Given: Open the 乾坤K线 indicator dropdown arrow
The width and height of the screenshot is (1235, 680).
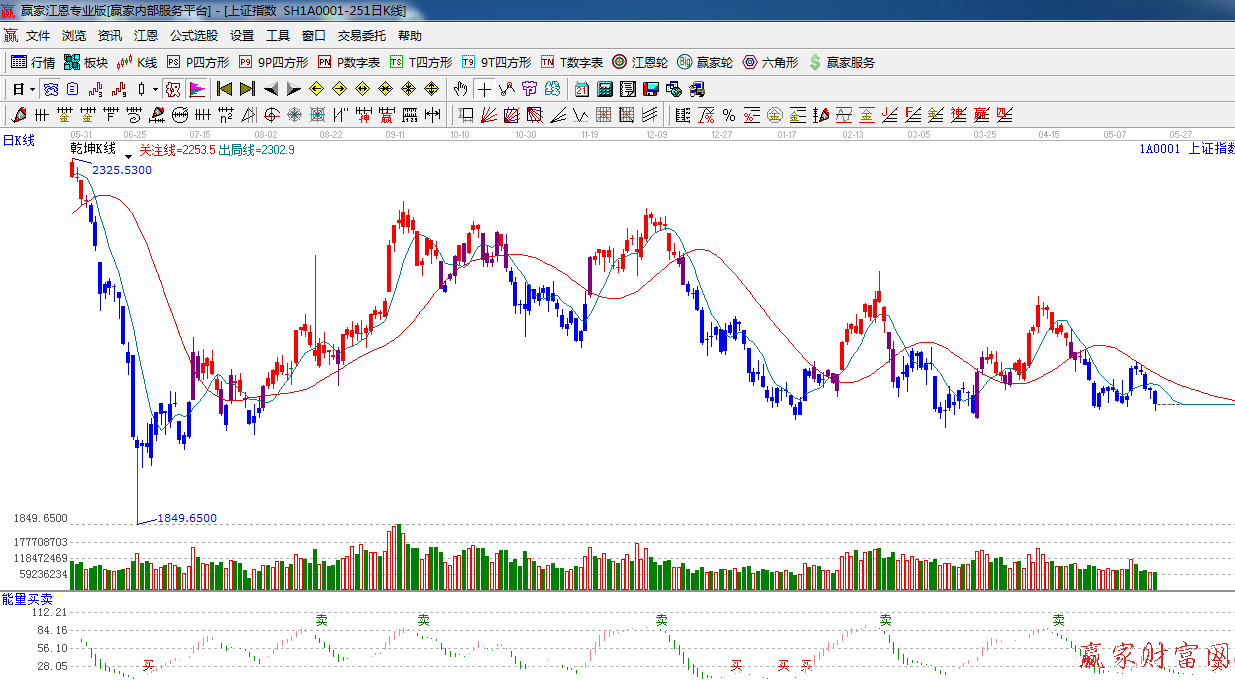Looking at the screenshot, I should point(128,155).
